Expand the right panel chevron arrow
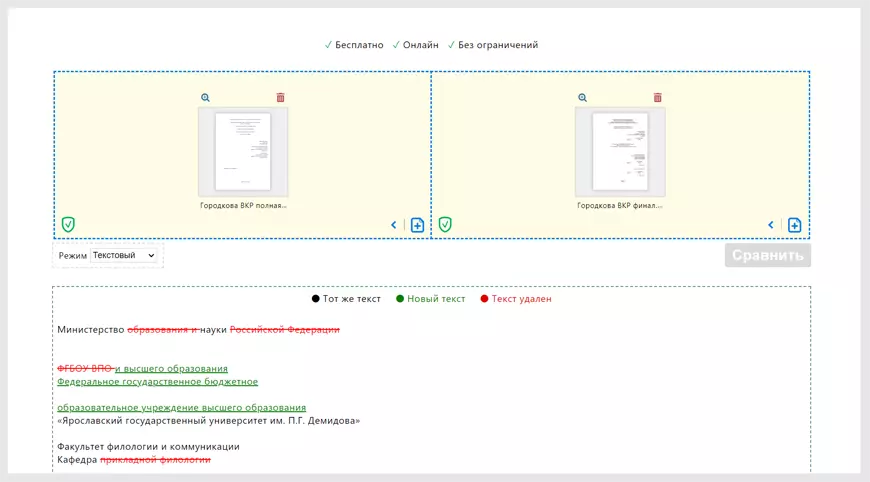 (771, 225)
